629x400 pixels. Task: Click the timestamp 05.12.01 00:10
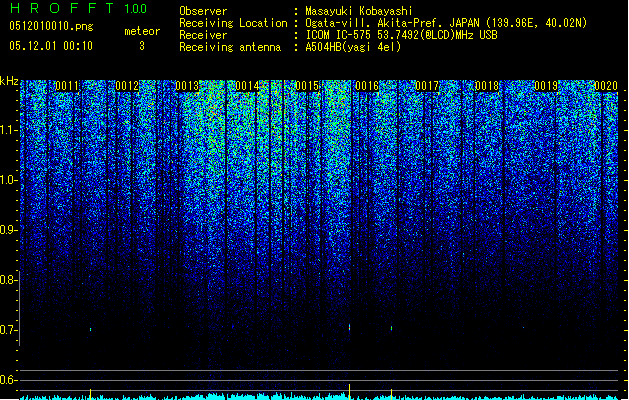(51, 46)
